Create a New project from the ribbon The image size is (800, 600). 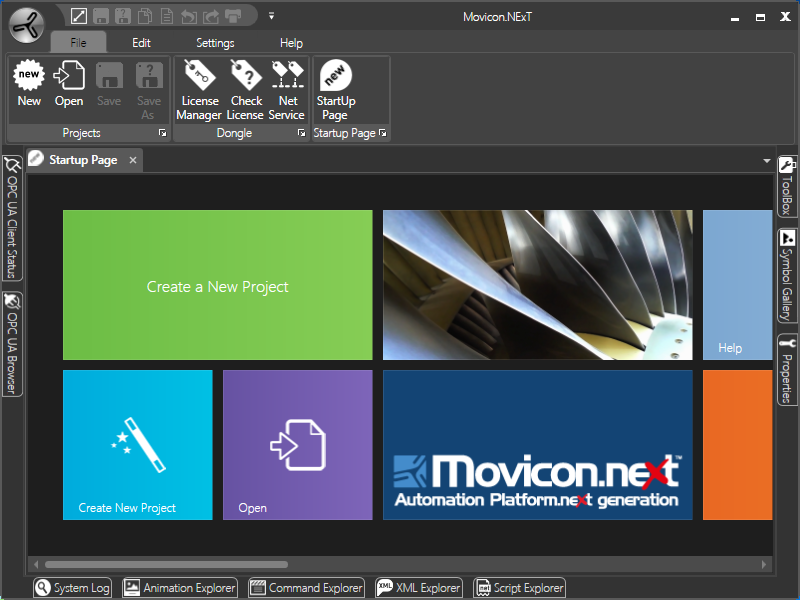(x=29, y=83)
